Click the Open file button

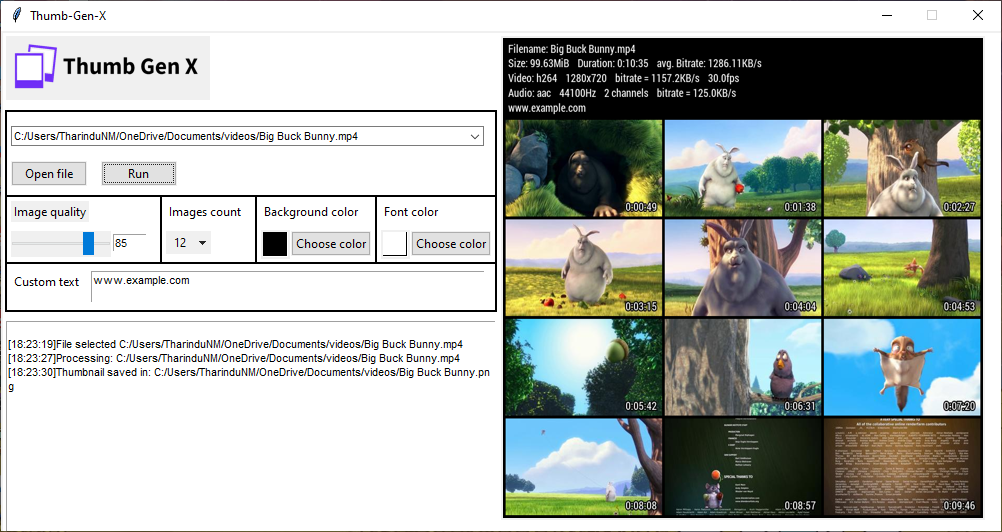point(49,174)
